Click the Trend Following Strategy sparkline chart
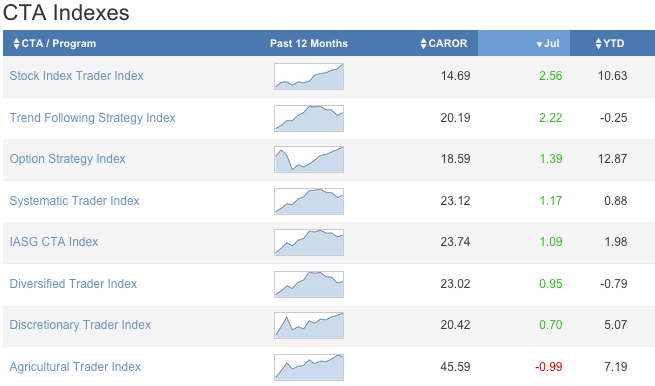Viewport: 655px width, 386px height. (309, 118)
